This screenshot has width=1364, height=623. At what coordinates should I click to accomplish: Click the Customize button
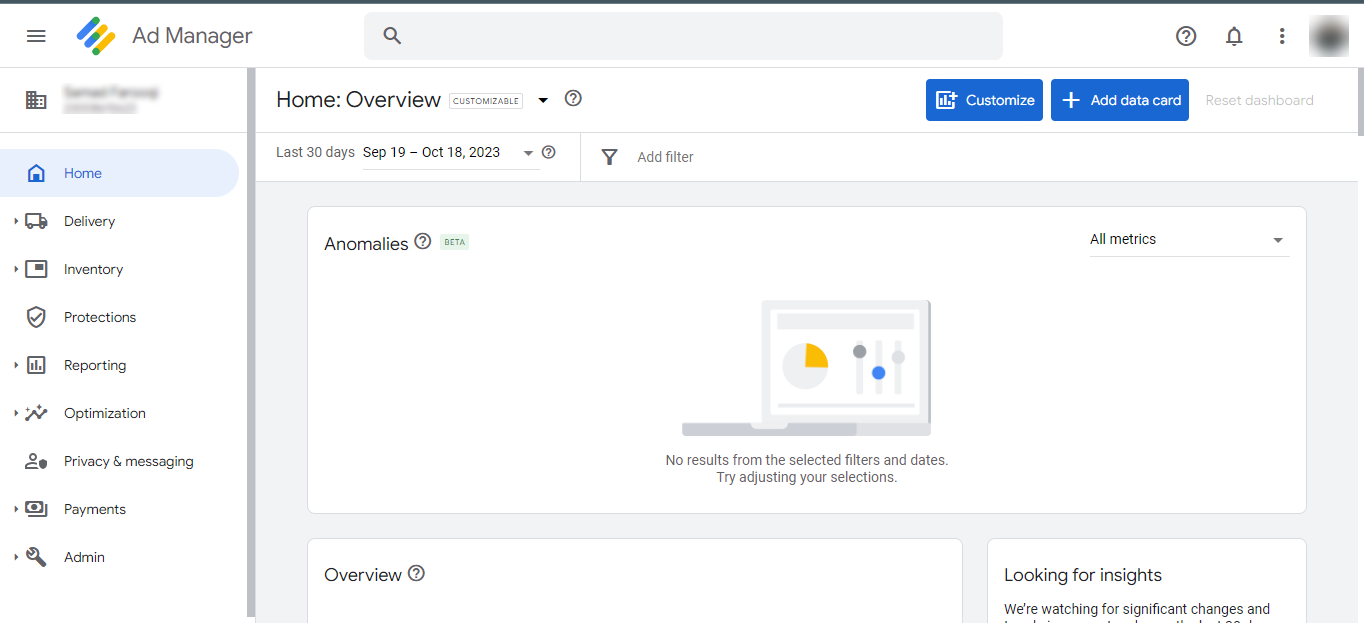point(984,100)
